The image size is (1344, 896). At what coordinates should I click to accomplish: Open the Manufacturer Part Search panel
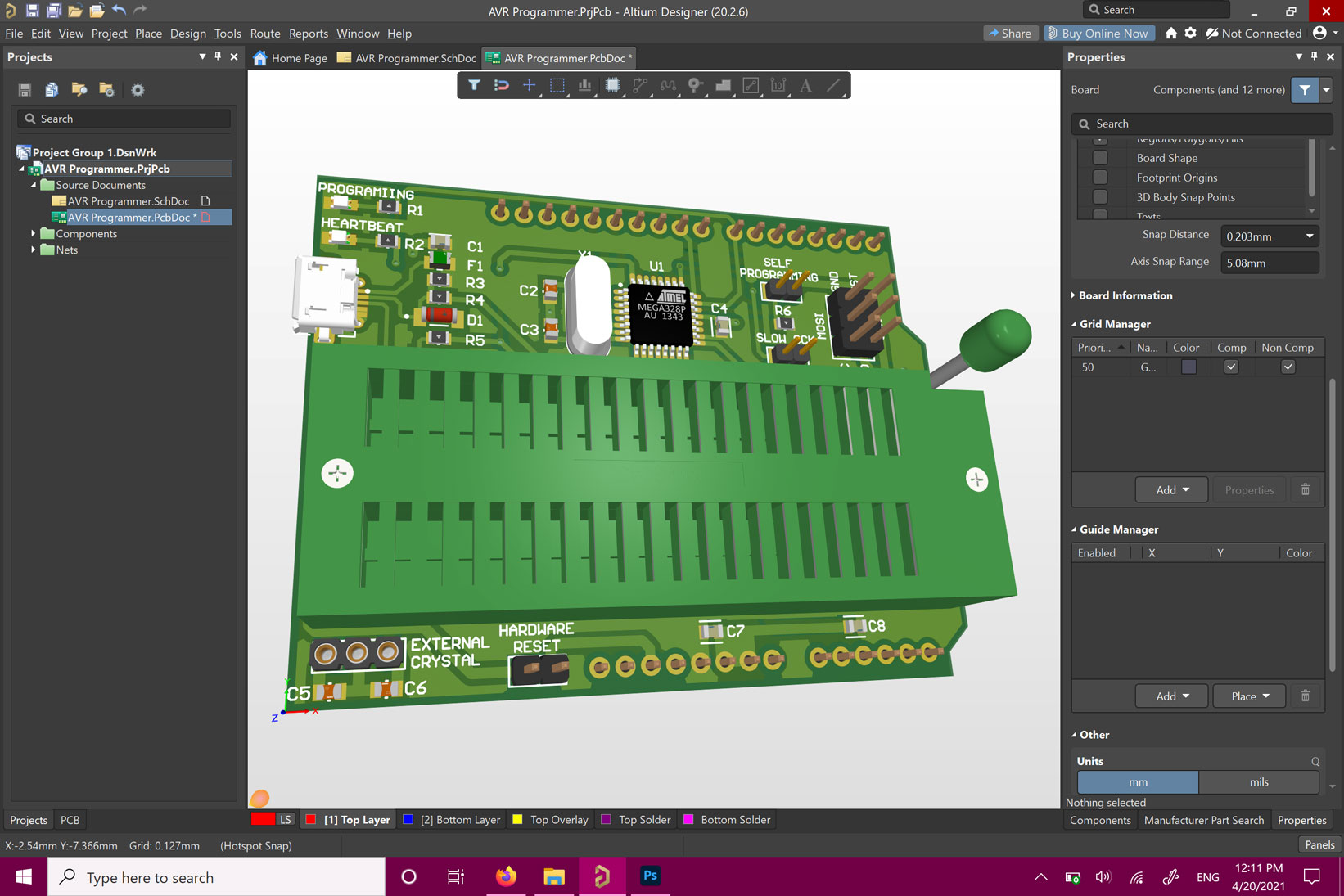point(1203,820)
